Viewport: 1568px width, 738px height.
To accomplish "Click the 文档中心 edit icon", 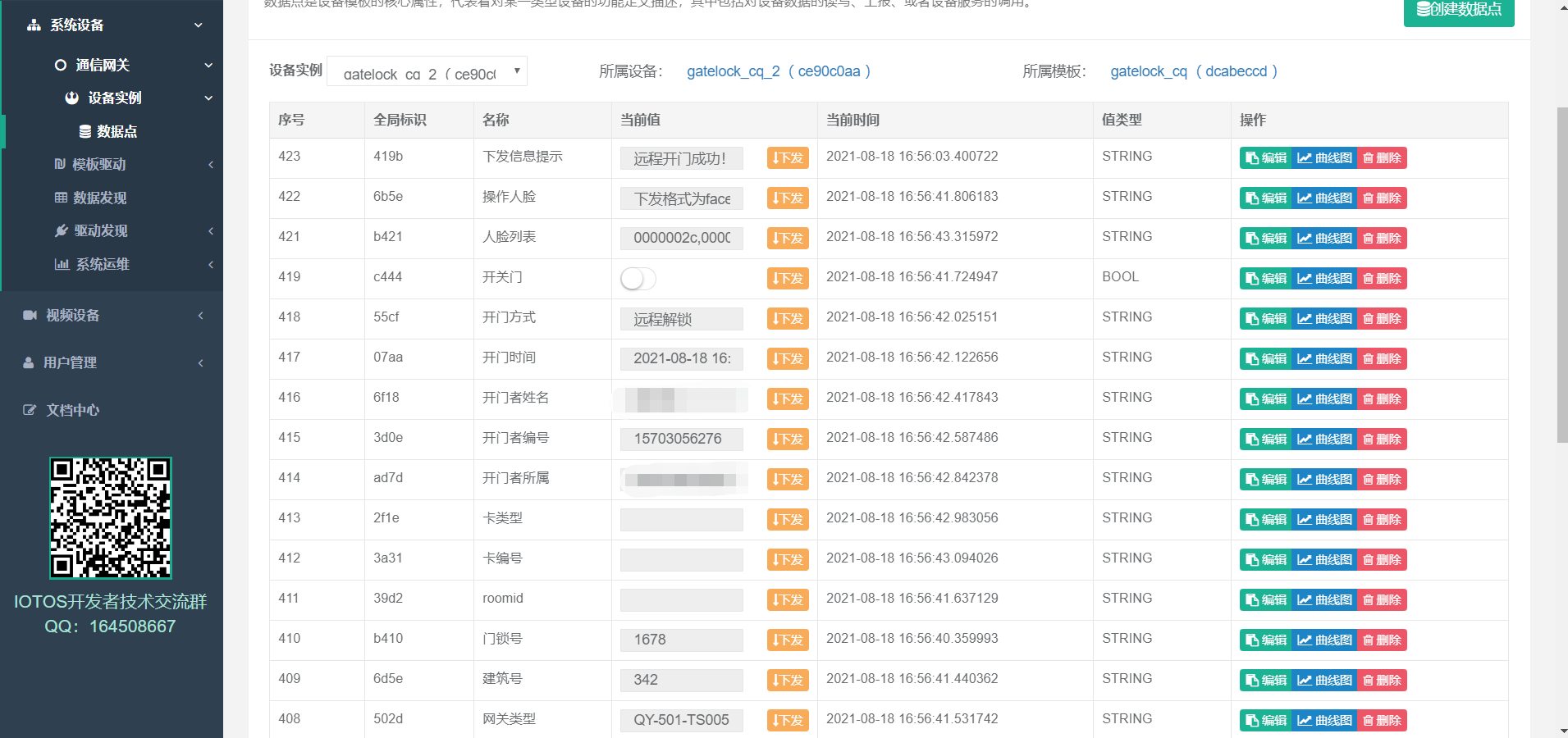I will point(30,410).
